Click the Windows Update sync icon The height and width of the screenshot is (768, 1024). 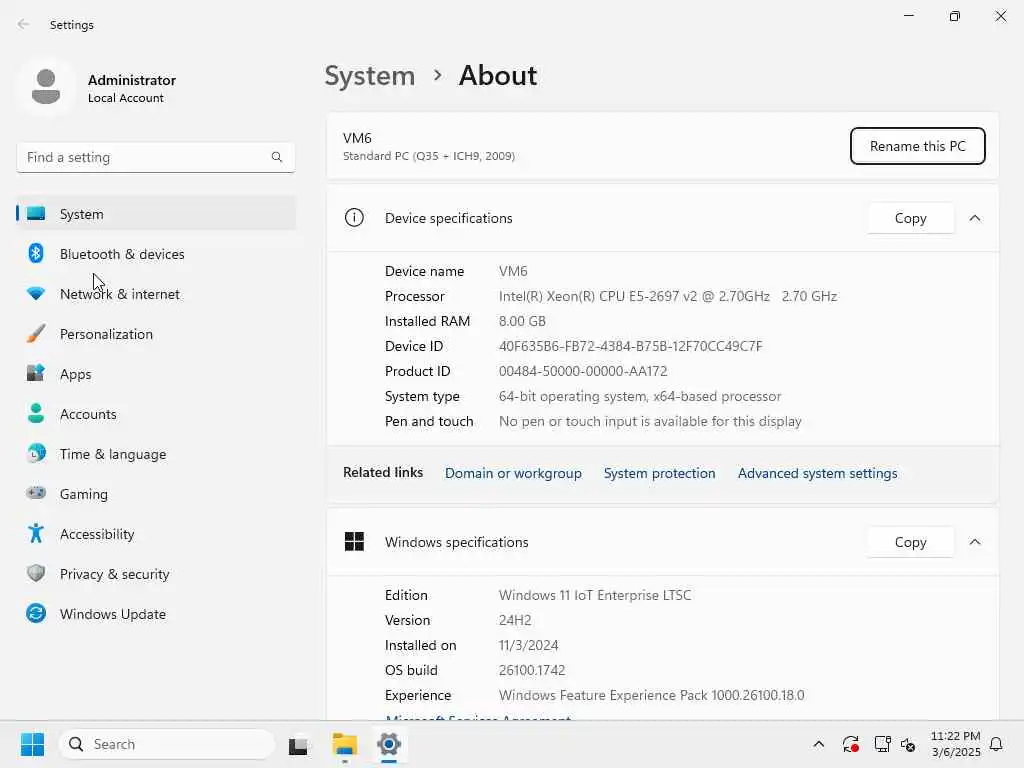[36, 613]
